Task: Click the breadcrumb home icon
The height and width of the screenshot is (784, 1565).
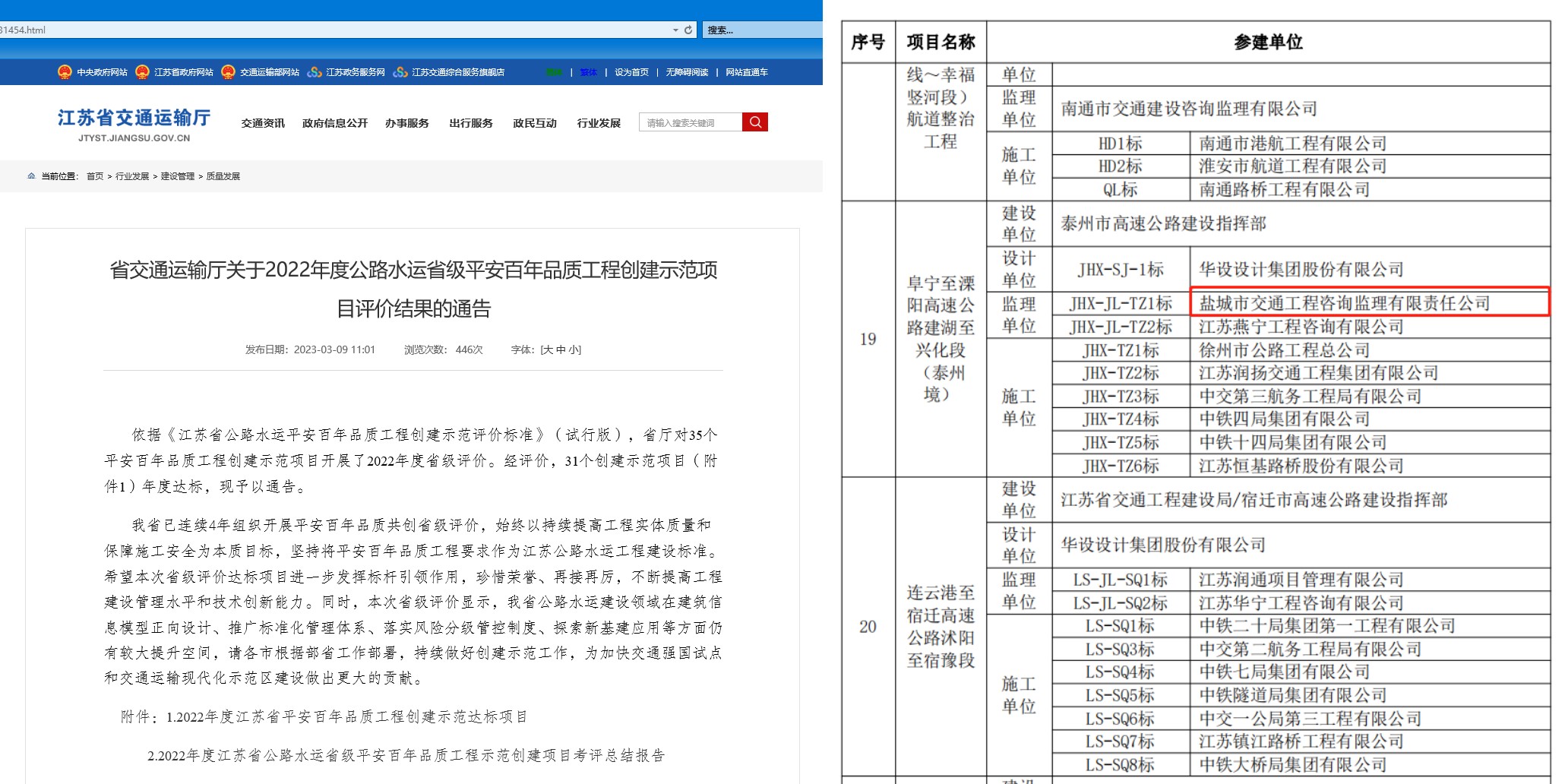Action: coord(31,176)
